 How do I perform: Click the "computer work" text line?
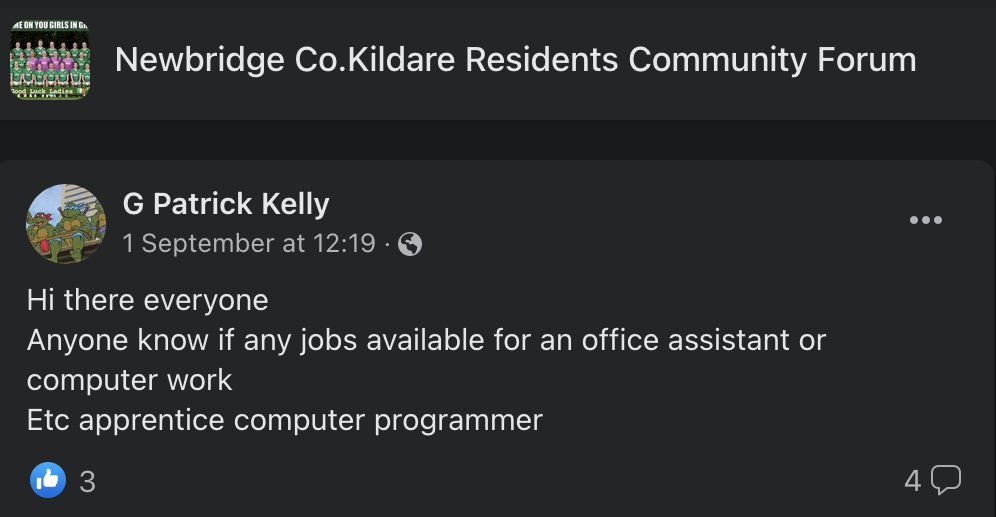point(130,380)
